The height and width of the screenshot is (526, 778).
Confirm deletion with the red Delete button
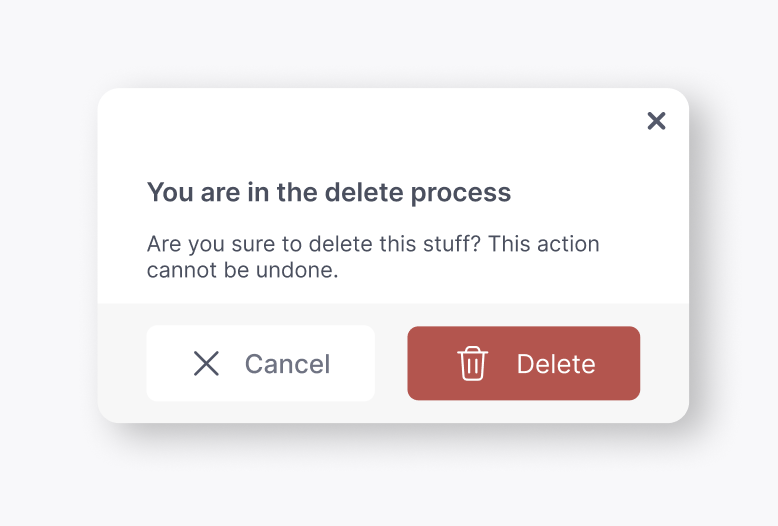pos(523,363)
